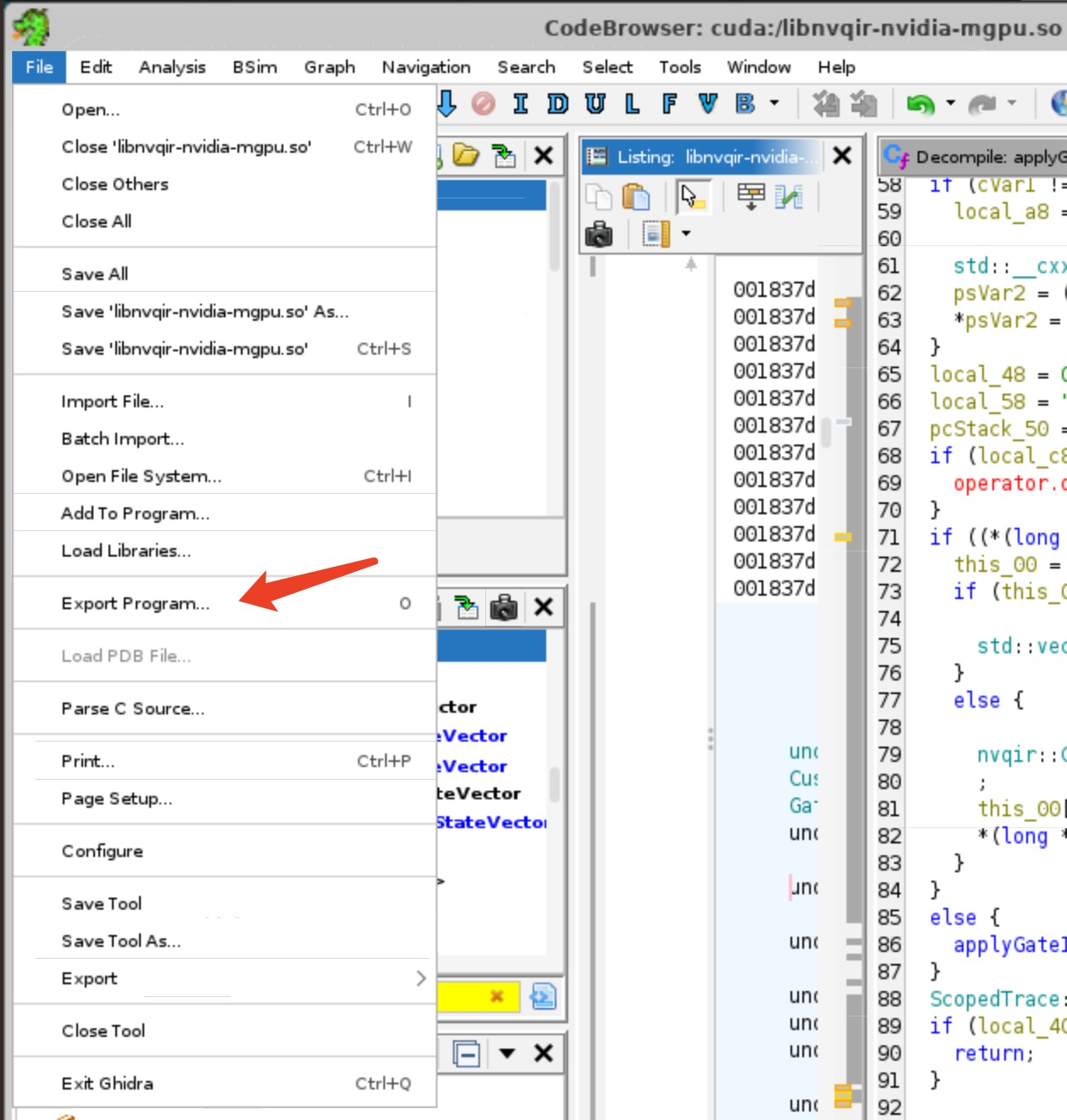The image size is (1067, 1120).
Task: Choose Parse C Source... entry
Action: (225, 708)
